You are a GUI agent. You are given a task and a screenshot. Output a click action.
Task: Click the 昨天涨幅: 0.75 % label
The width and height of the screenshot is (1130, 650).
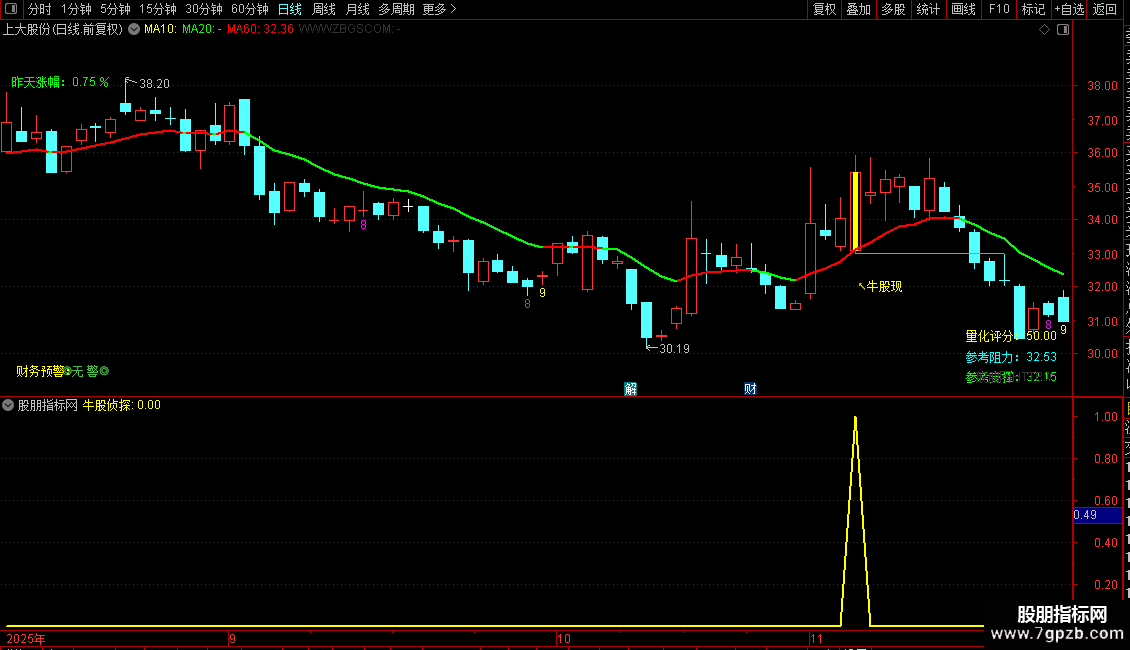(x=60, y=82)
